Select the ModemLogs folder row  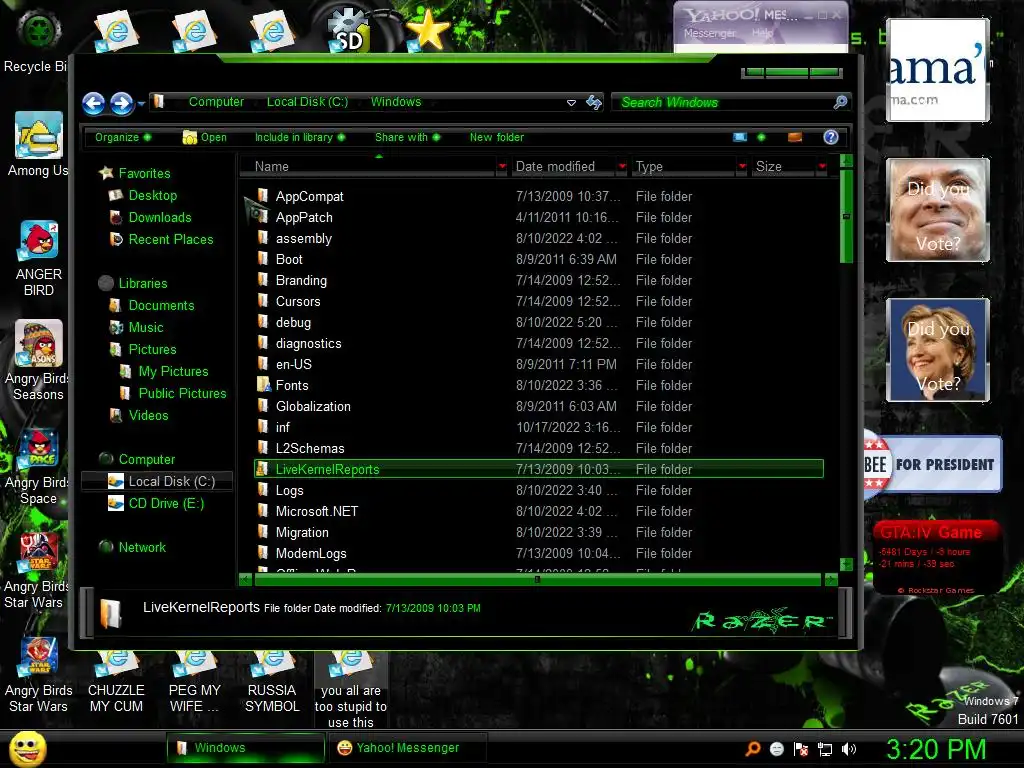539,553
